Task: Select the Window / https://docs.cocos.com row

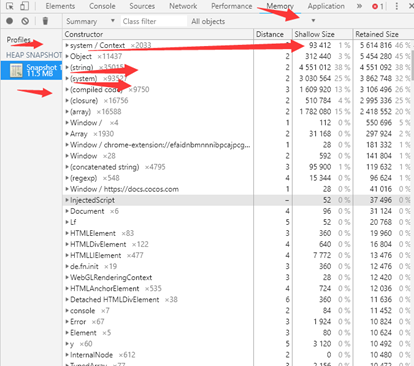Action: (237, 189)
